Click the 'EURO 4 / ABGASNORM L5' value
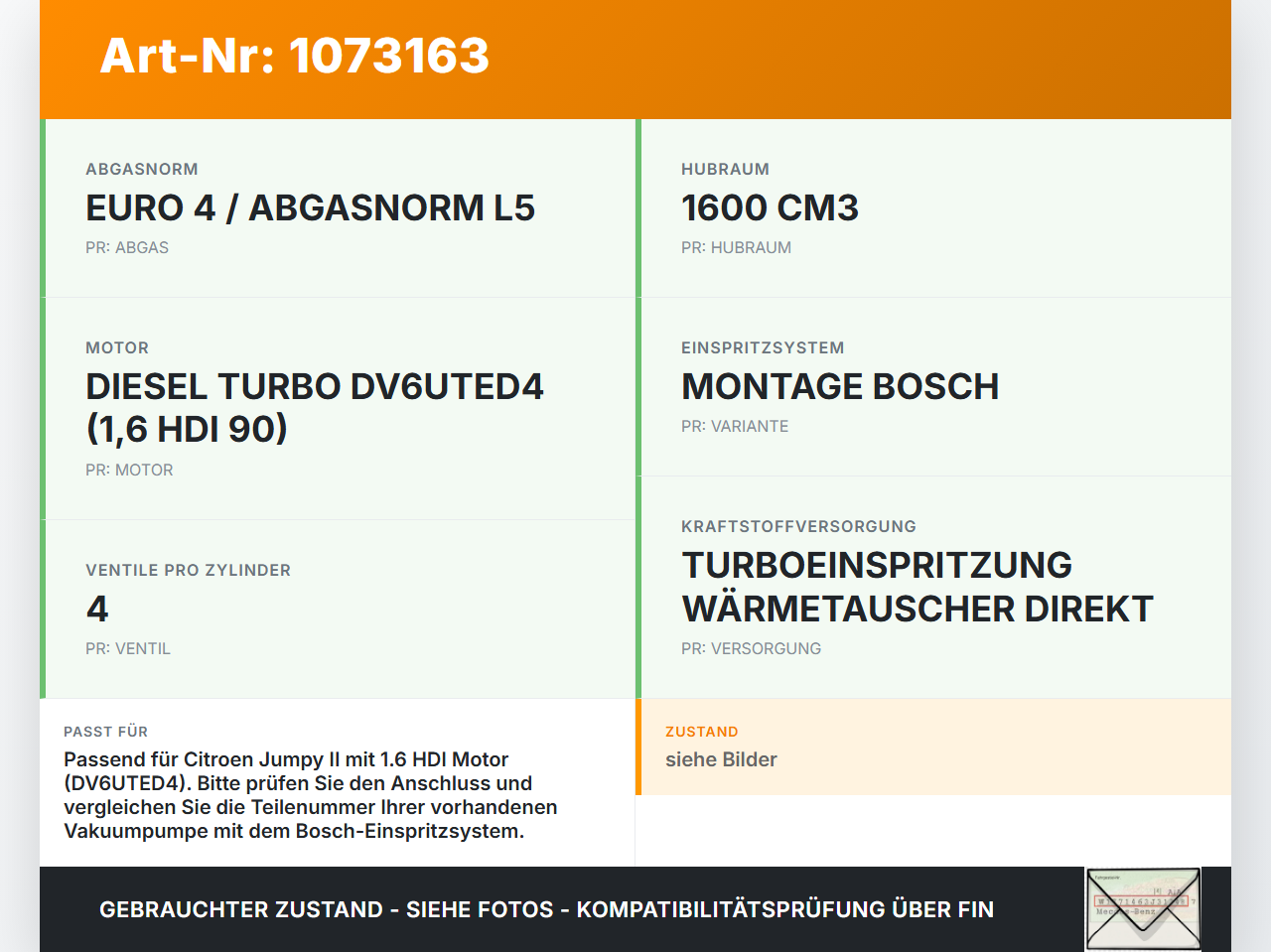 click(310, 207)
